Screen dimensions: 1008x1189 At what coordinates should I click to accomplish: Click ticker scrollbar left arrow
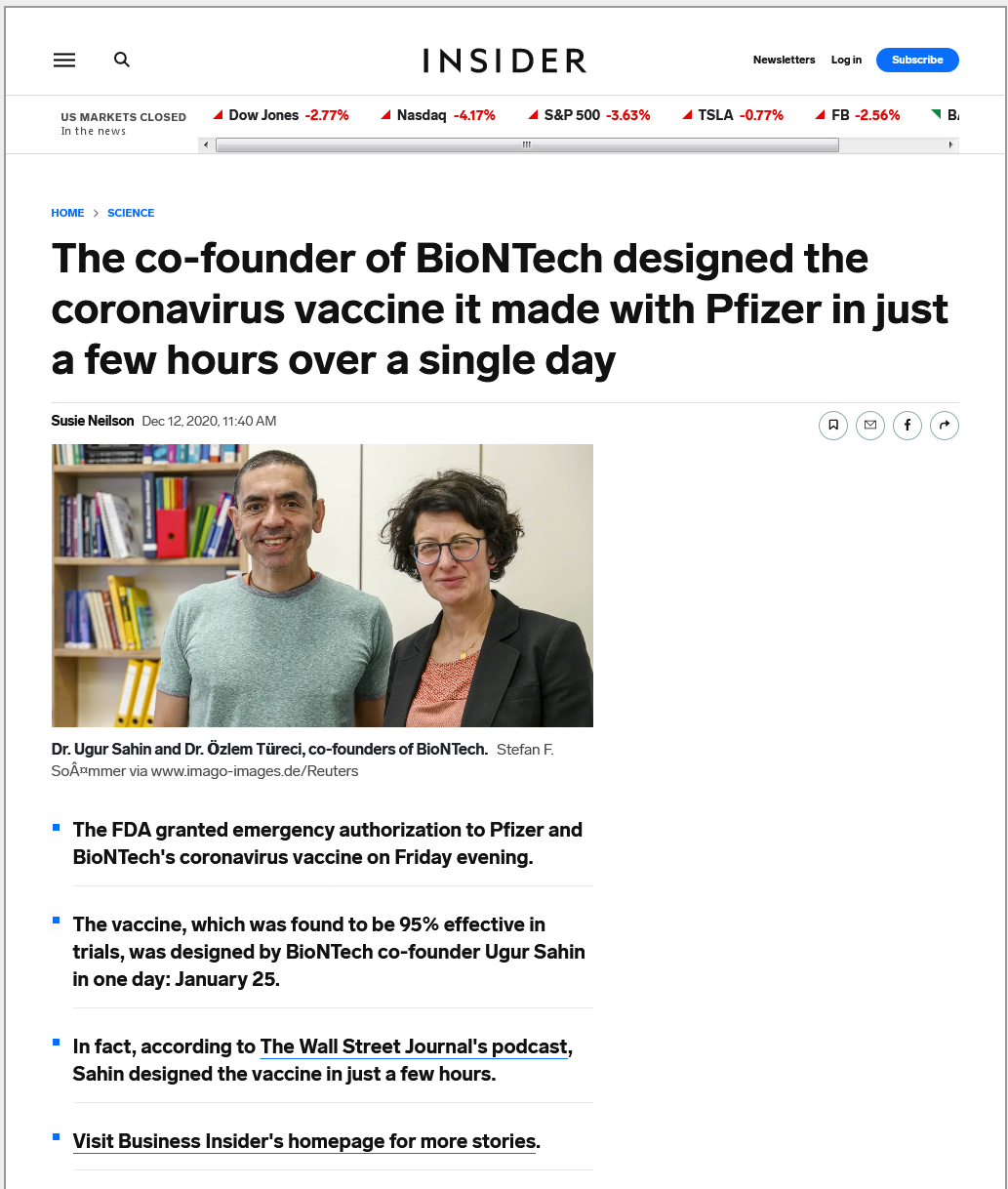click(205, 145)
